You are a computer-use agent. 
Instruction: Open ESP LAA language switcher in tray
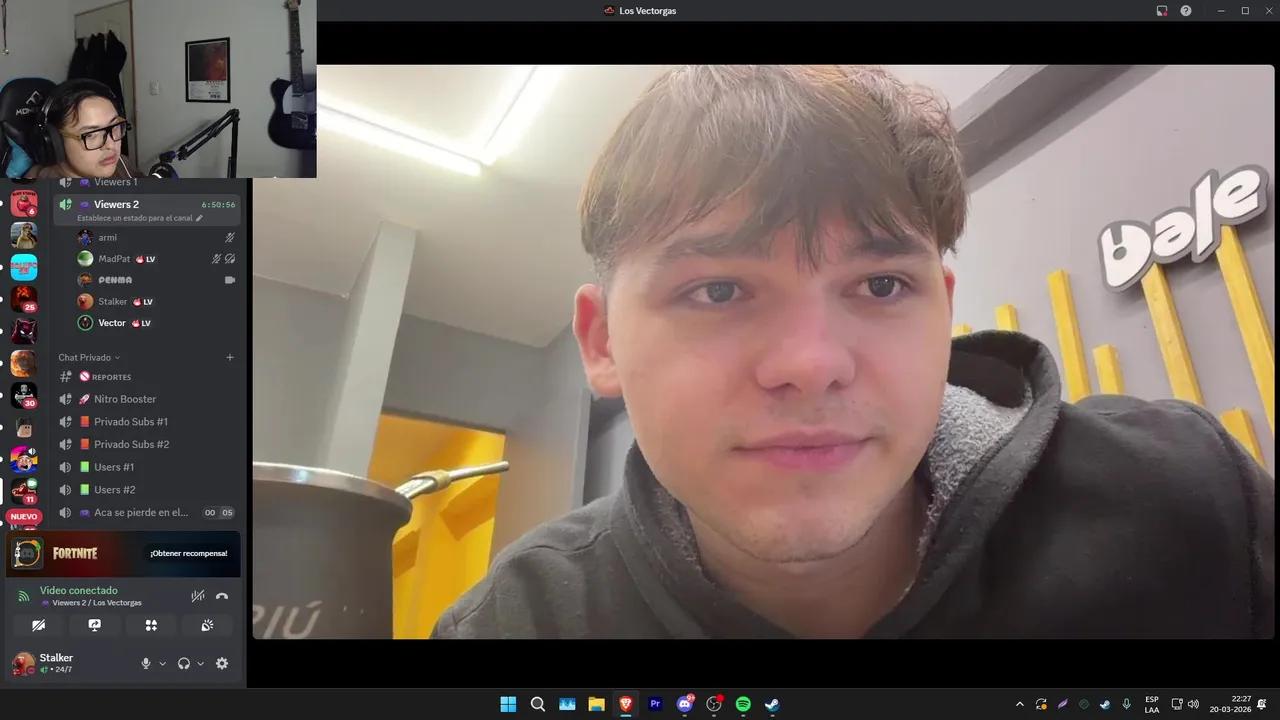click(1152, 704)
